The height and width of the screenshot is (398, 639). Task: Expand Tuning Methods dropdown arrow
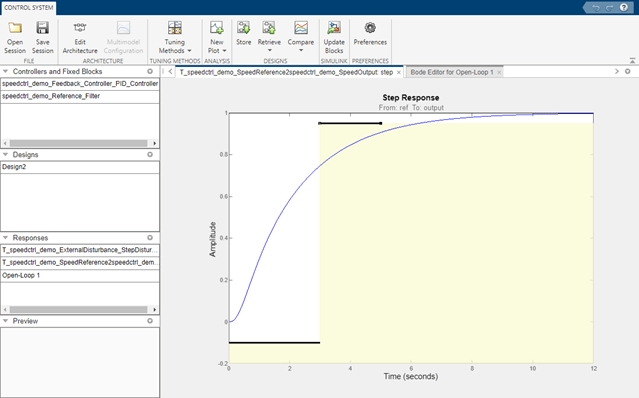[x=189, y=51]
